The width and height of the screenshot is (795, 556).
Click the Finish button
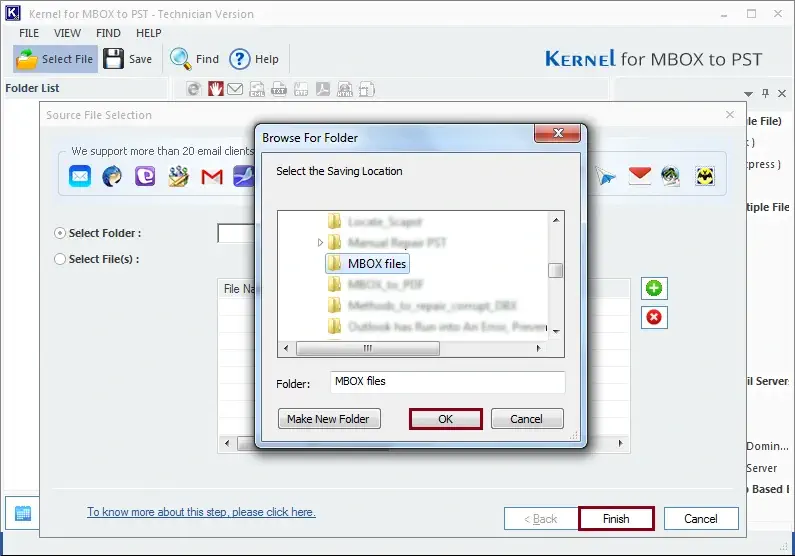pyautogui.click(x=616, y=518)
